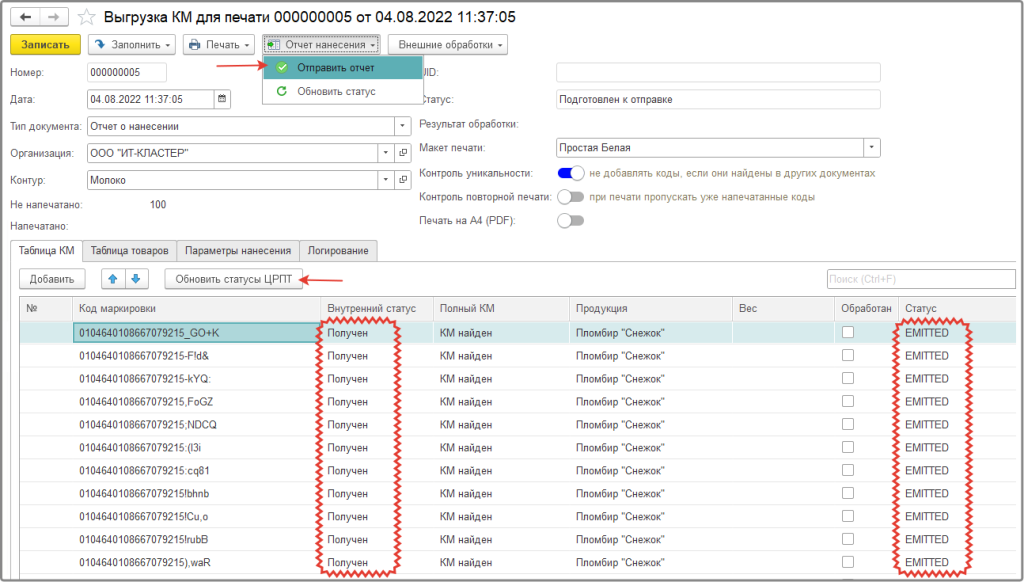Image resolution: width=1024 pixels, height=582 pixels.
Task: Move row up with blue arrow
Action: point(113,279)
